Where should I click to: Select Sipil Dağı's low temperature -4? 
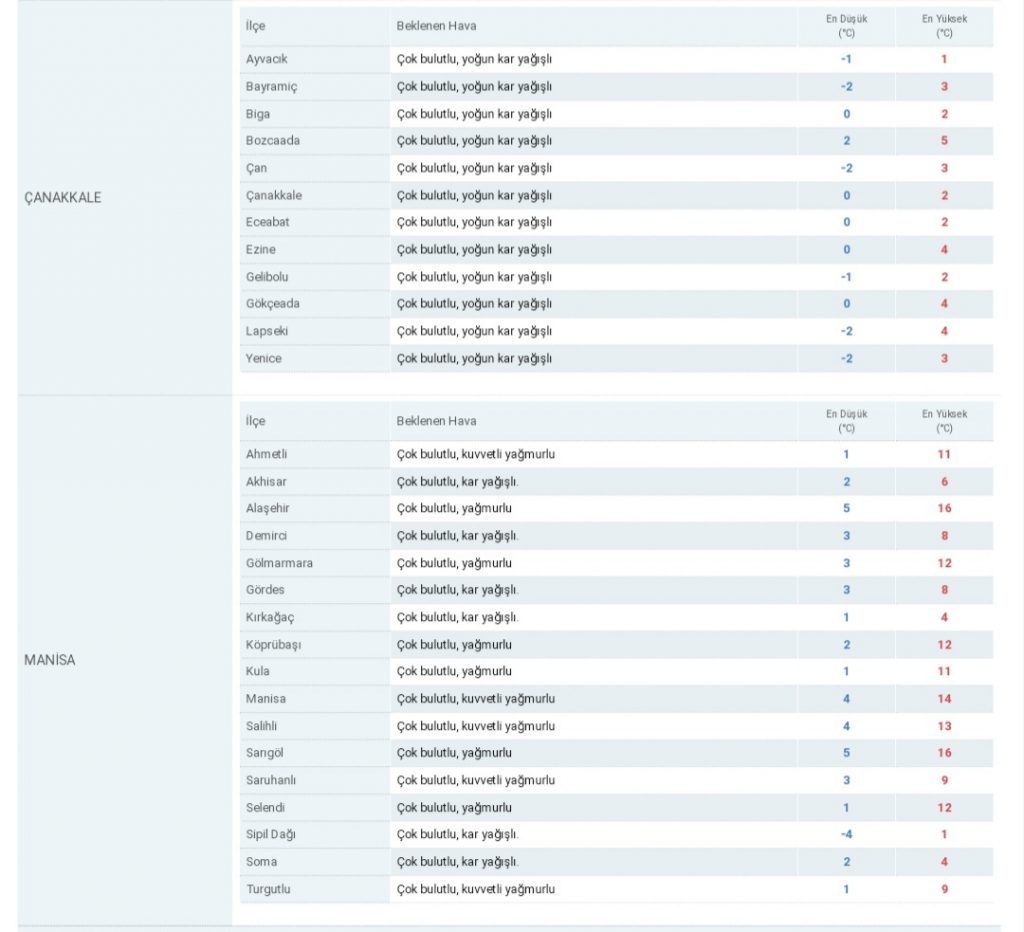click(846, 835)
